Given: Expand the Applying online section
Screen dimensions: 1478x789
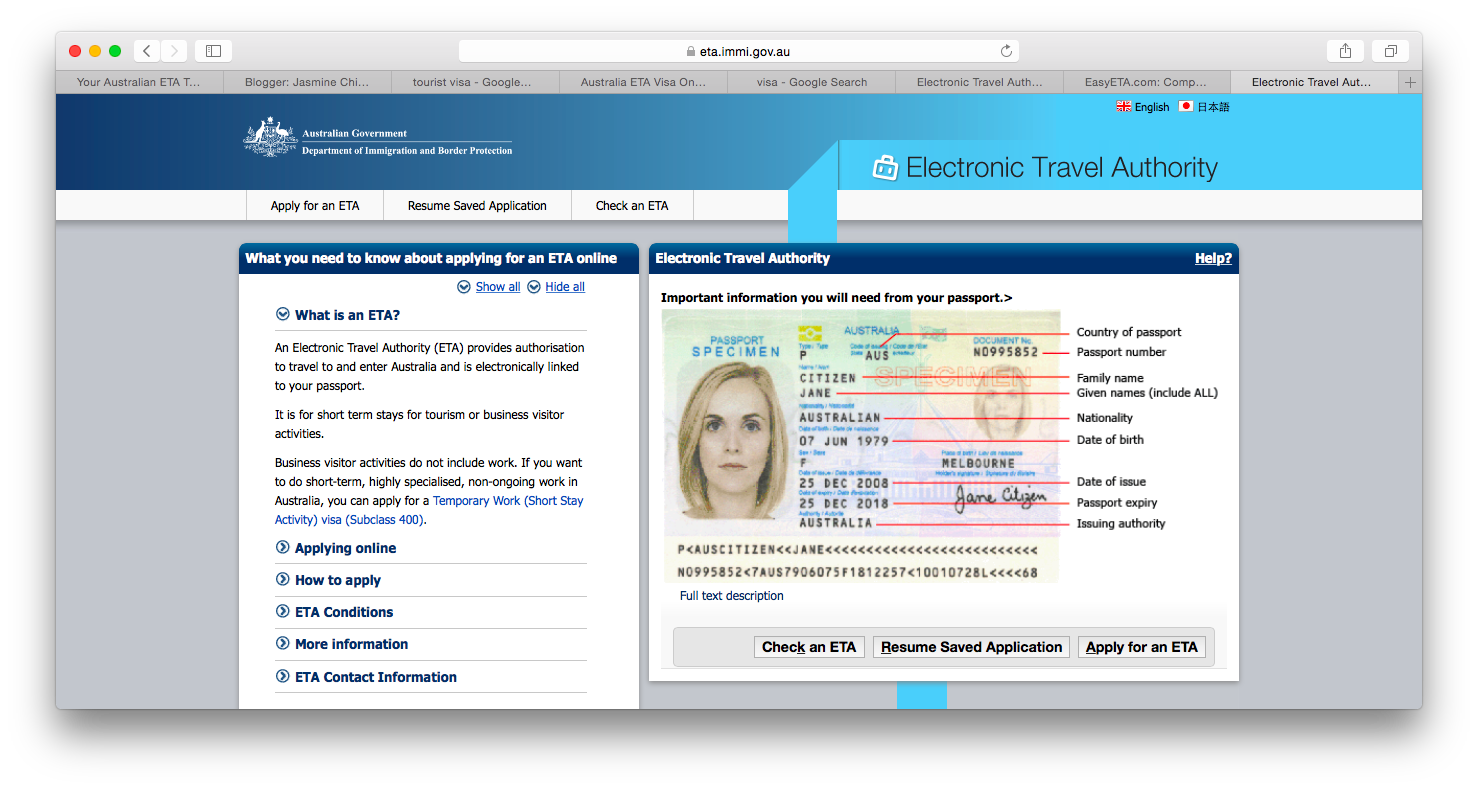Looking at the screenshot, I should point(343,548).
